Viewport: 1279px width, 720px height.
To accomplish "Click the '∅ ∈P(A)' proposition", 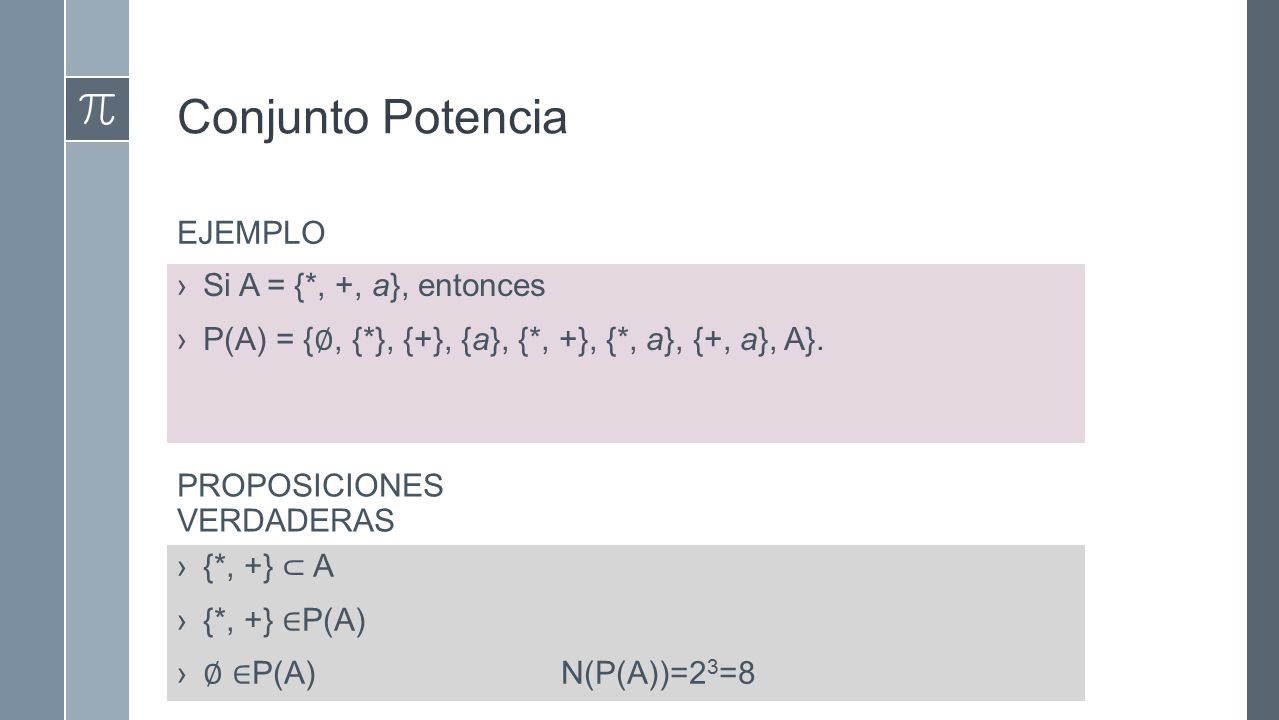I will (x=260, y=675).
